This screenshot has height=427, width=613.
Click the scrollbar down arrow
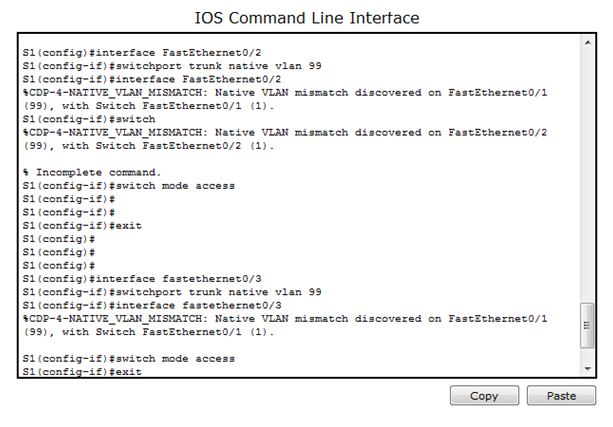[x=588, y=369]
